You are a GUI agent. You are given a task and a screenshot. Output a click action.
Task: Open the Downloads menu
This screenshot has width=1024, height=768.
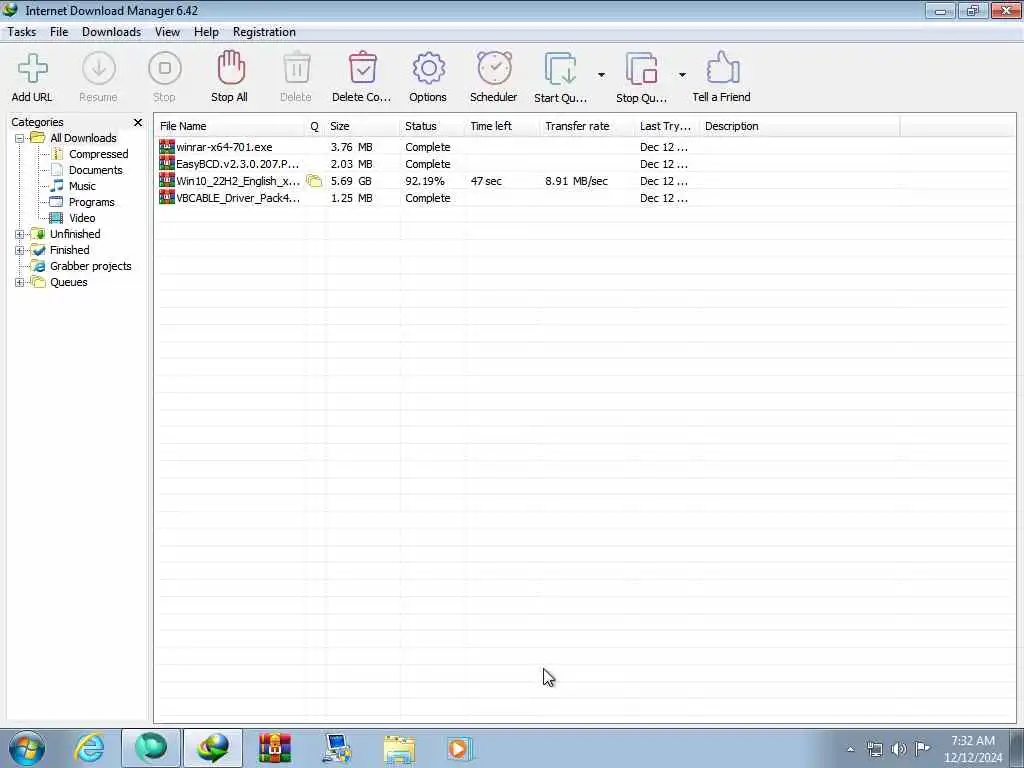tap(111, 32)
